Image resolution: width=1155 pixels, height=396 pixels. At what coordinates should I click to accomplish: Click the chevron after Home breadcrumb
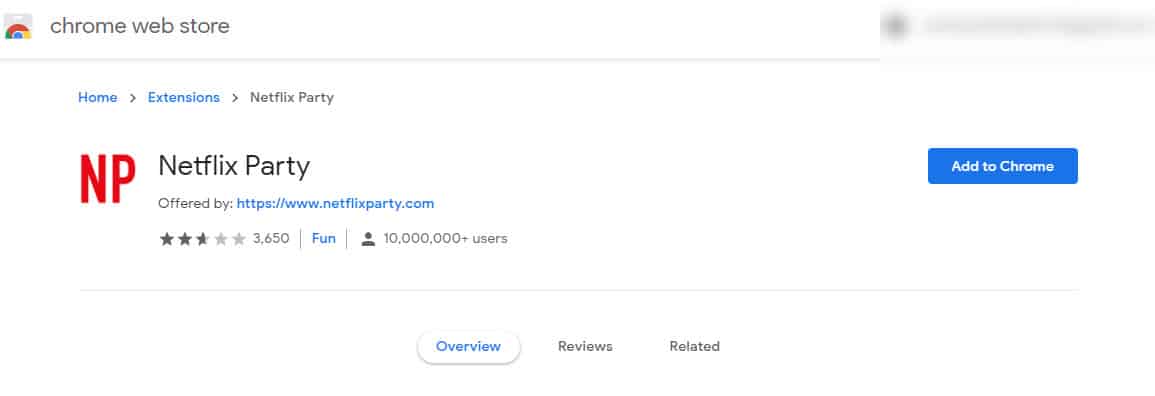coord(133,97)
